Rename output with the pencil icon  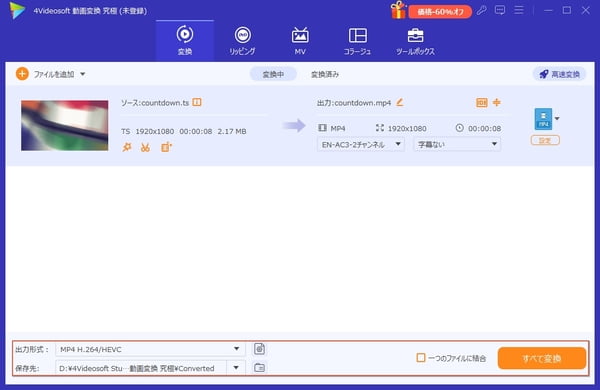(399, 102)
